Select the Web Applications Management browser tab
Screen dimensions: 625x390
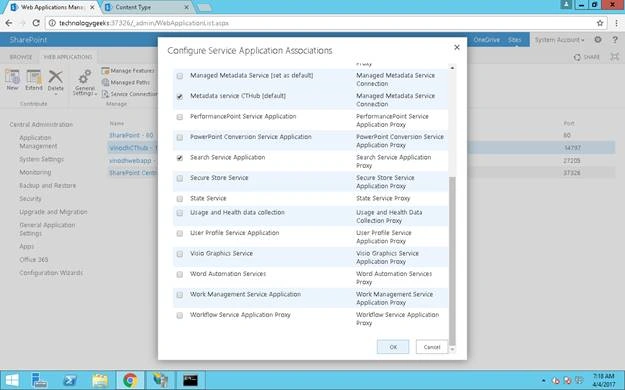point(52,7)
